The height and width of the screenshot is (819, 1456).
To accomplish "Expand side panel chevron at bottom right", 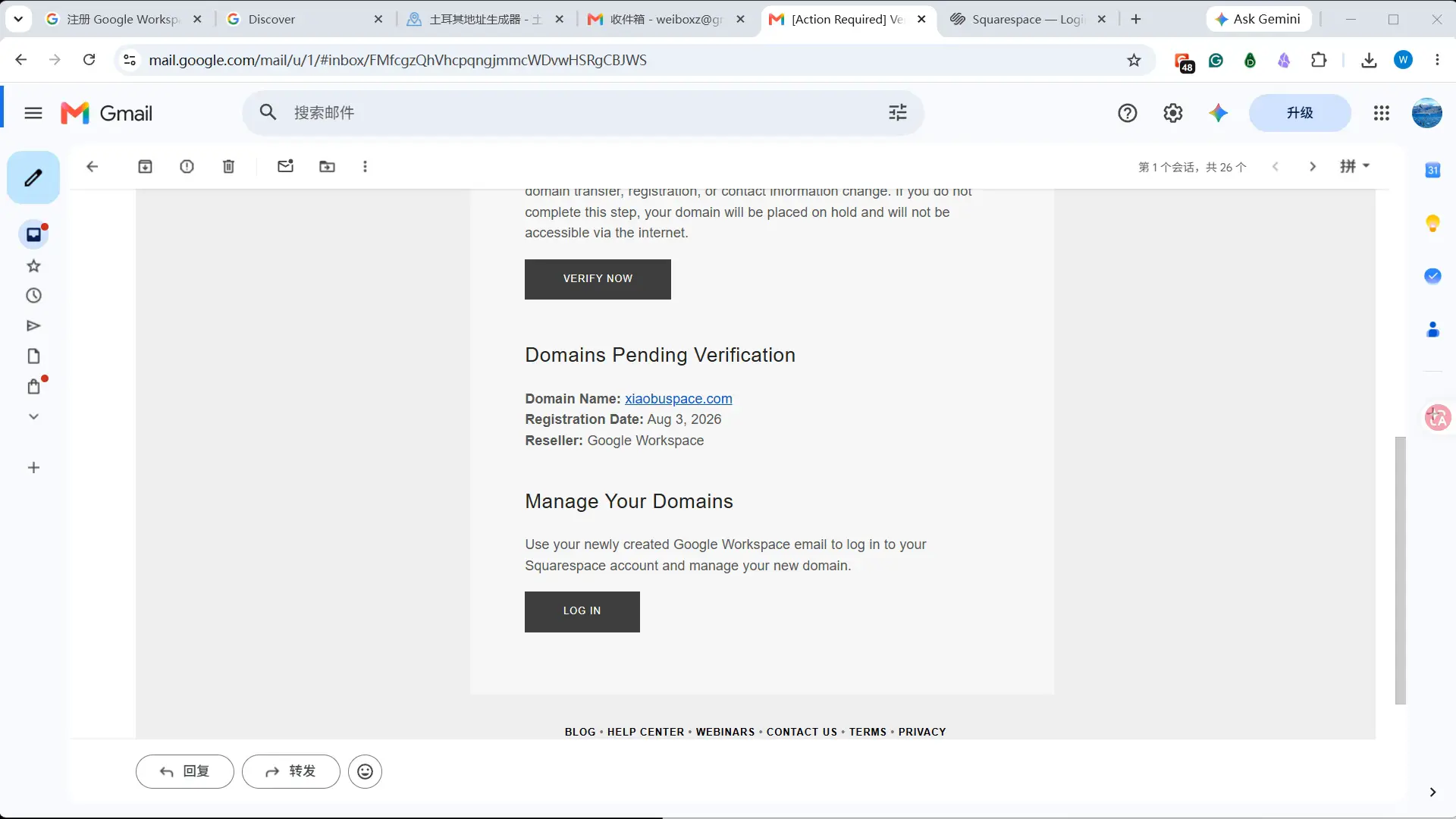I will (x=1432, y=792).
